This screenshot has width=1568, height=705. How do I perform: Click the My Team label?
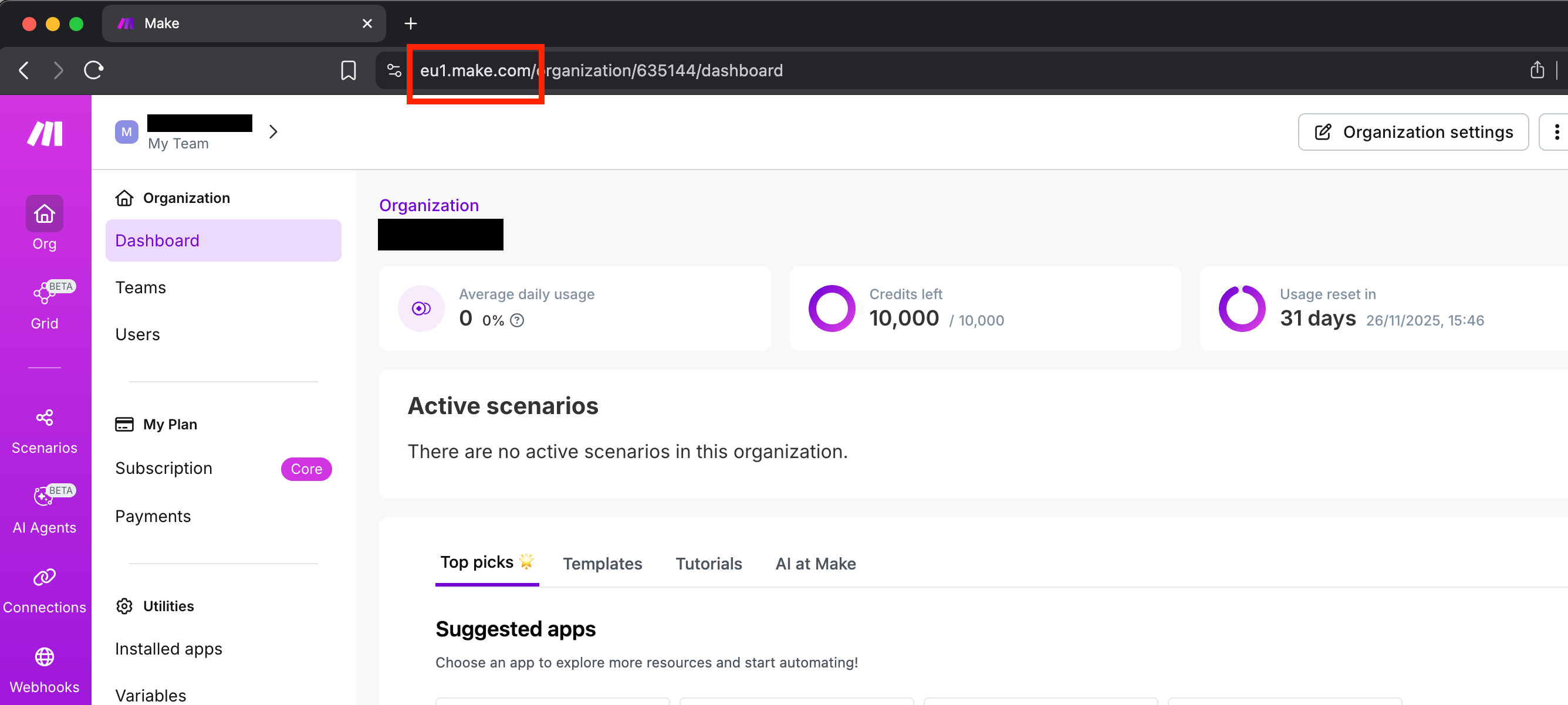click(x=178, y=144)
